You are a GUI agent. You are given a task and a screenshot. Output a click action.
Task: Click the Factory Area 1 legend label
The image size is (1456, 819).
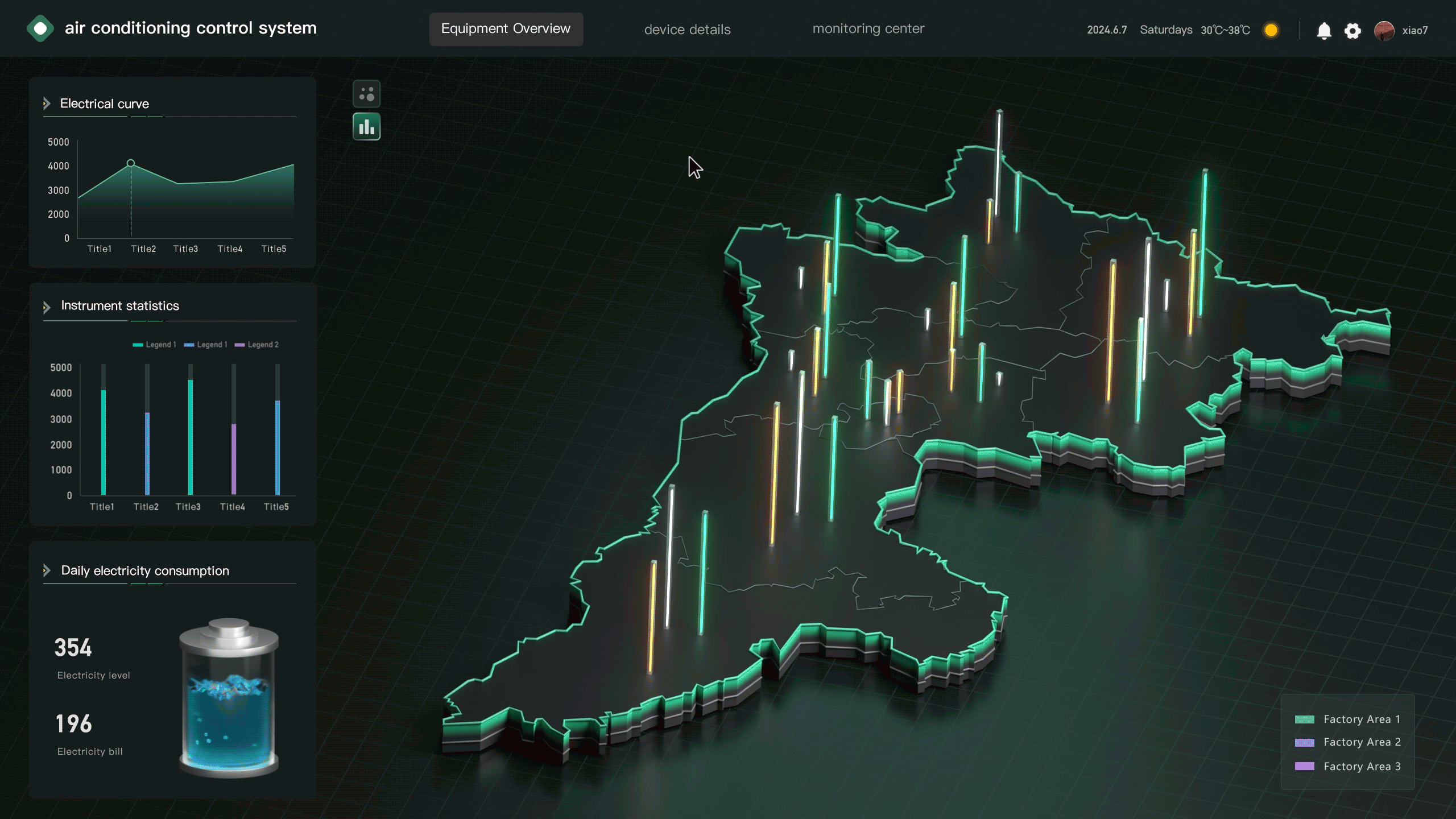click(1362, 719)
